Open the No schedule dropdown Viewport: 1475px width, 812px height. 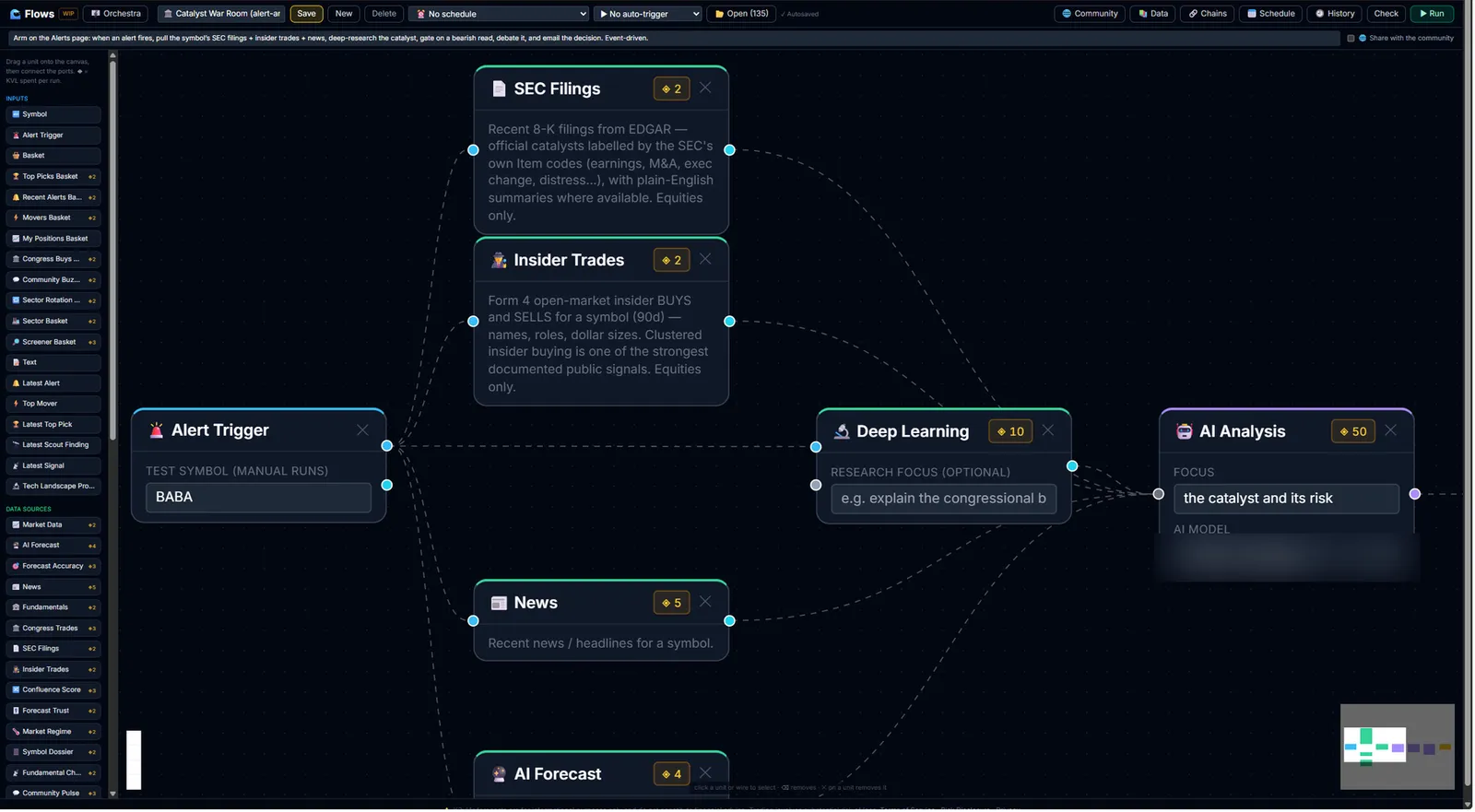pyautogui.click(x=499, y=14)
